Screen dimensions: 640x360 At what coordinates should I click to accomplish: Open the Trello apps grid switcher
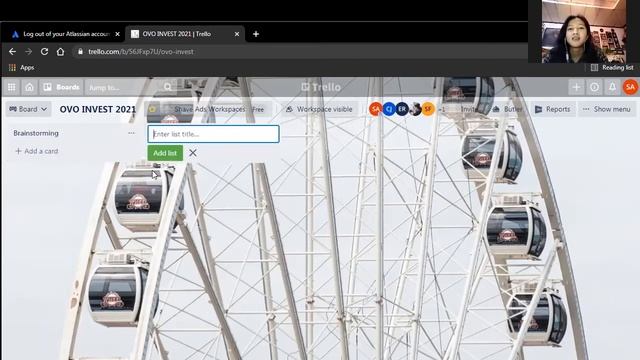[11, 87]
